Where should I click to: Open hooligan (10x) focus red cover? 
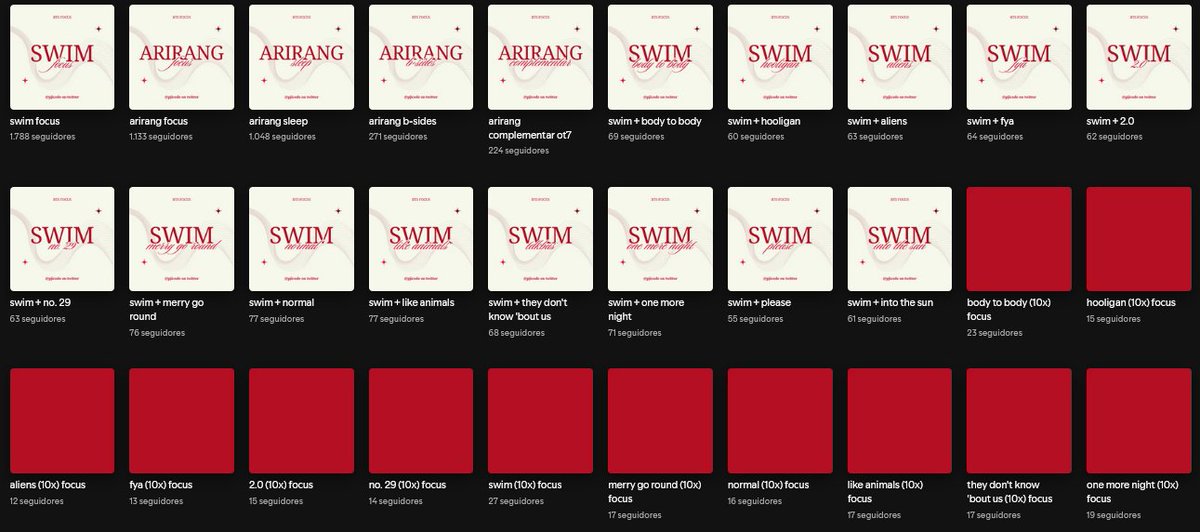tap(1138, 239)
